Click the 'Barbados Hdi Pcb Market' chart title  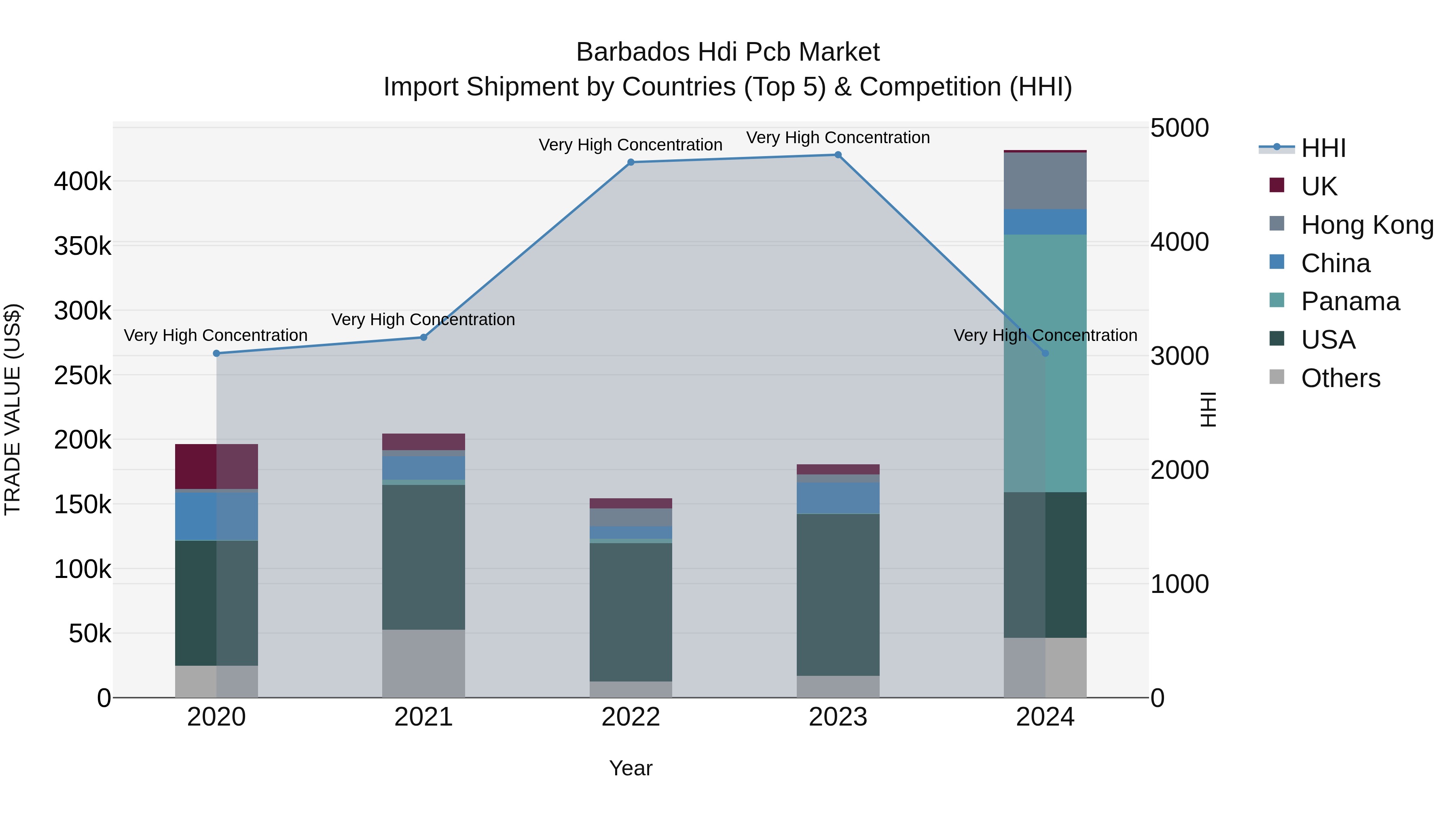(x=728, y=52)
